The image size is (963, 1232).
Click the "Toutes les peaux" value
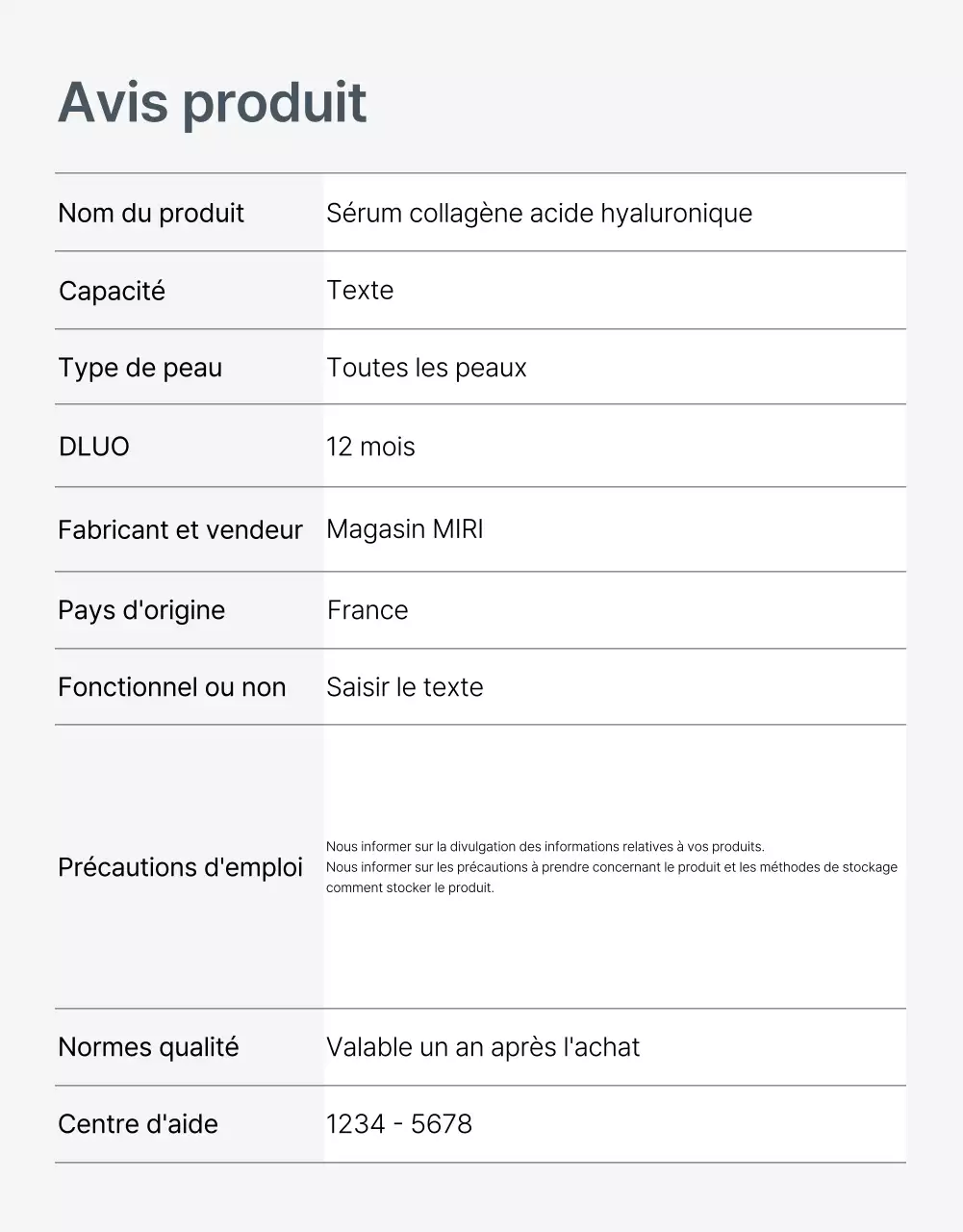426,368
